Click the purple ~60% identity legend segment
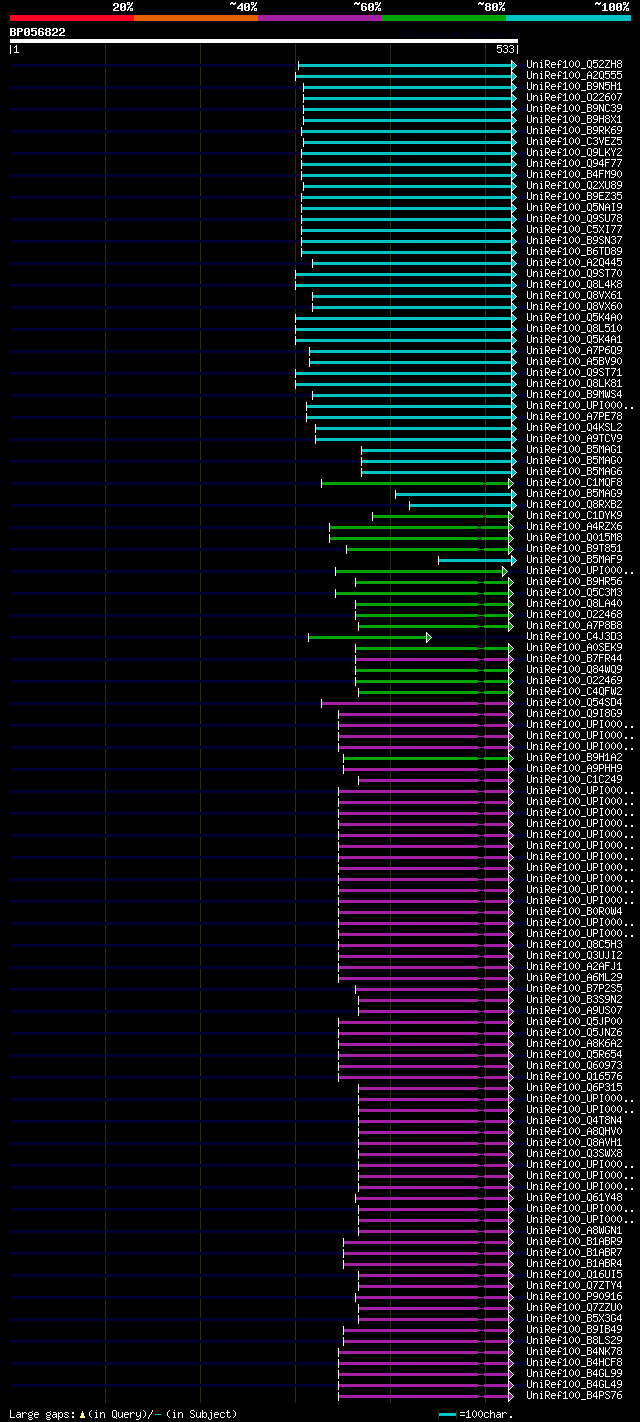Image resolution: width=640 pixels, height=1422 pixels. point(320,17)
